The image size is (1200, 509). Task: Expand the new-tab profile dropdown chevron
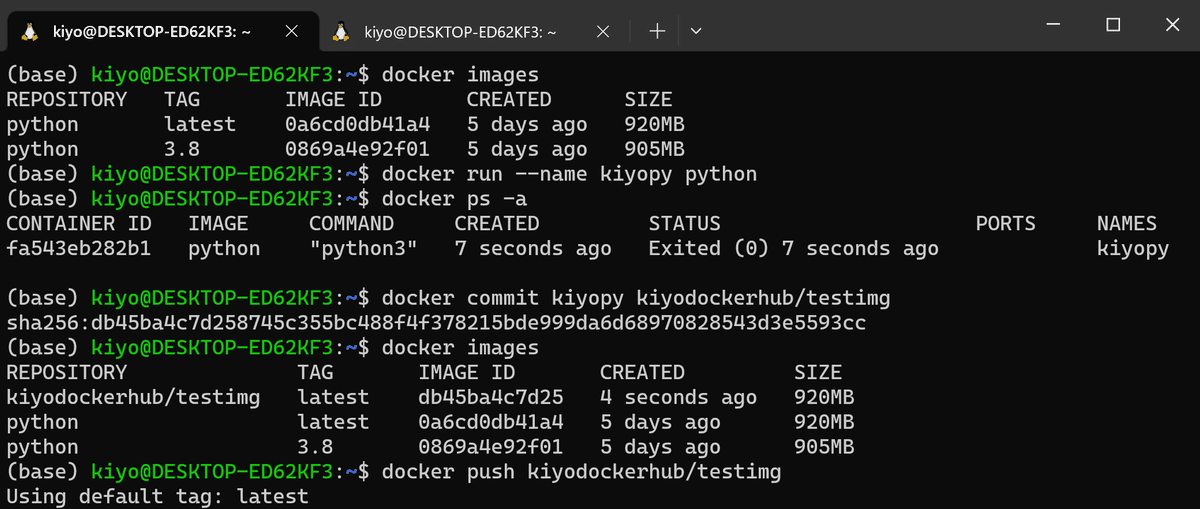click(x=696, y=31)
